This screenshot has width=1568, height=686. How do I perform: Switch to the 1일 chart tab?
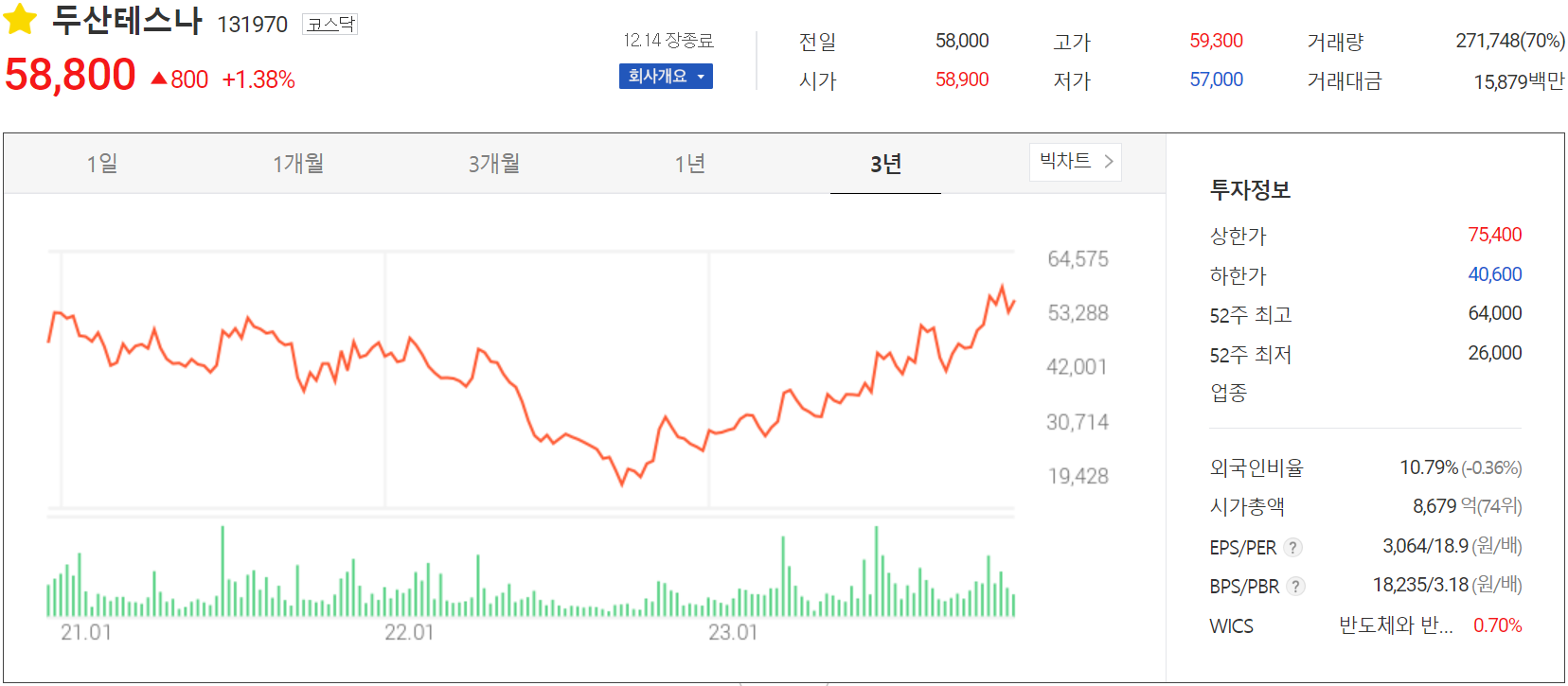tap(102, 164)
